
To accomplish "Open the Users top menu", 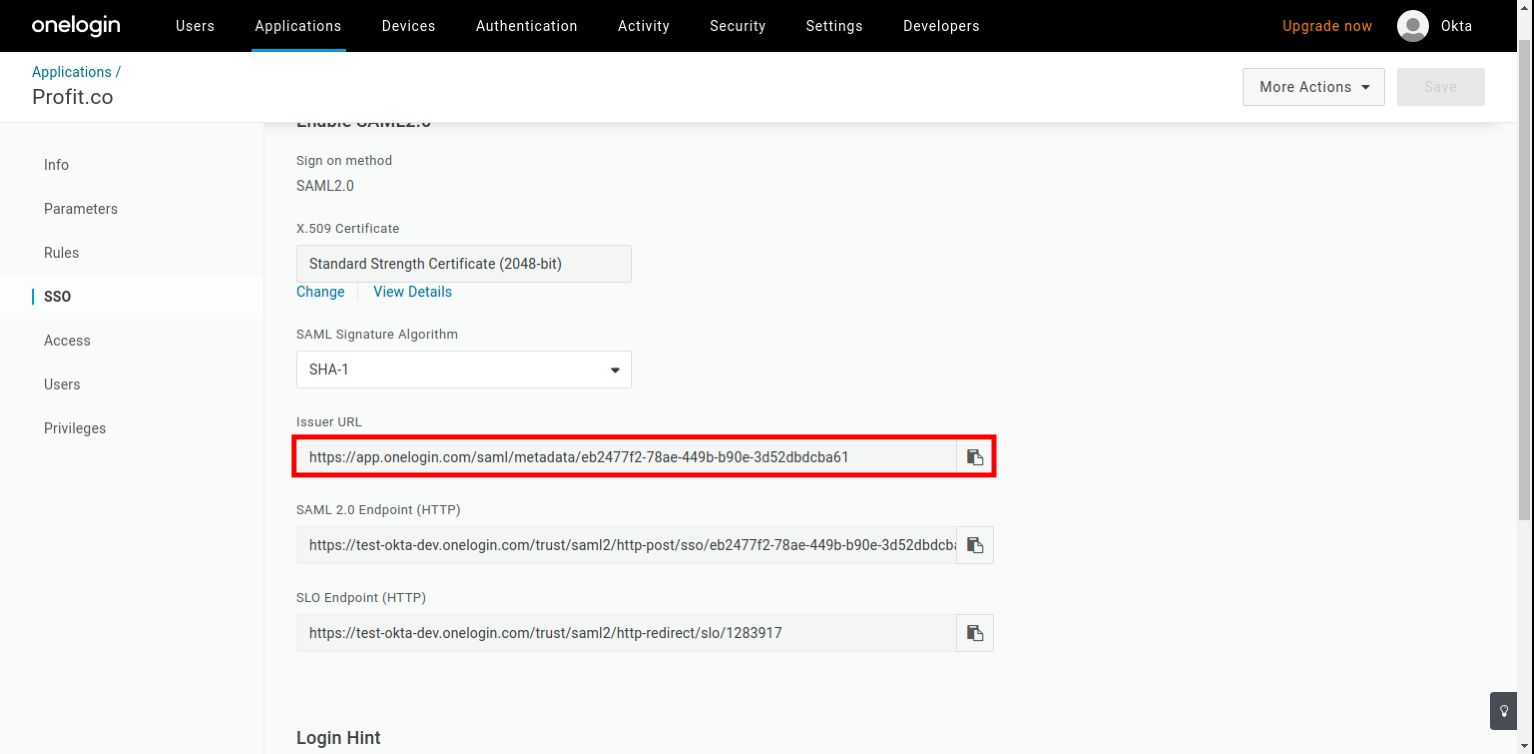I will [x=195, y=26].
